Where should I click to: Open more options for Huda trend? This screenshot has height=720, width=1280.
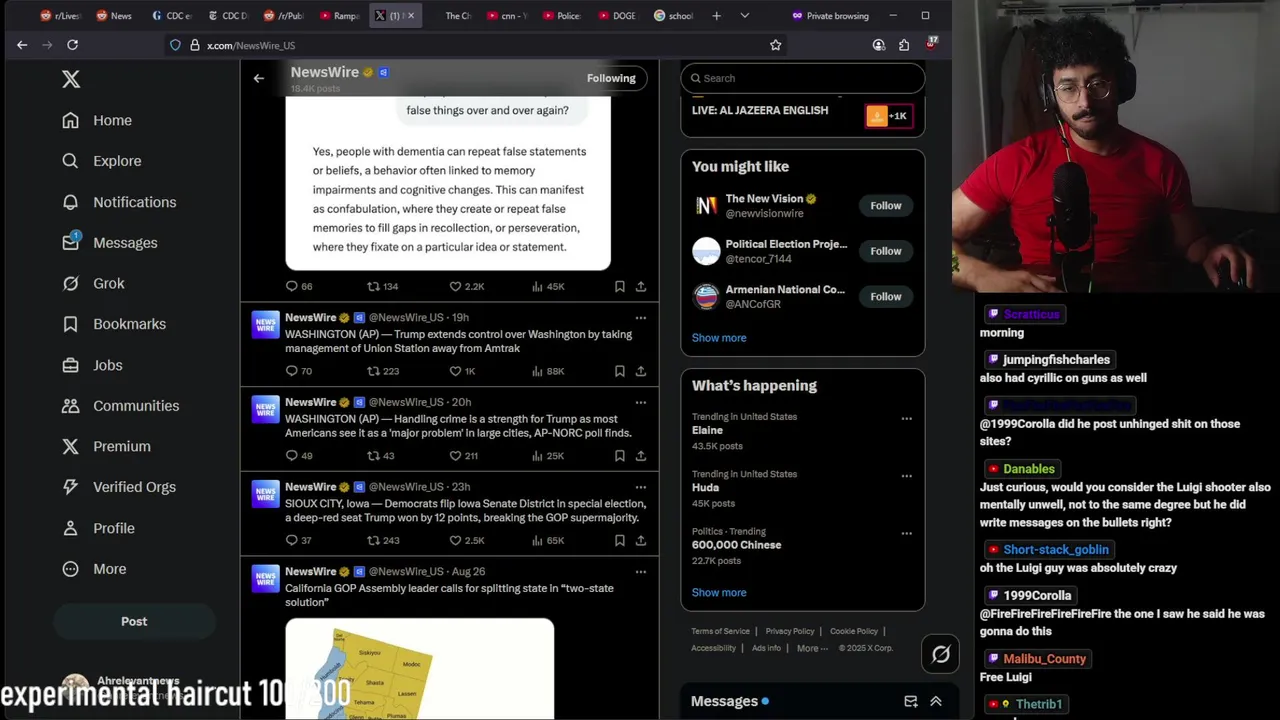(x=906, y=476)
